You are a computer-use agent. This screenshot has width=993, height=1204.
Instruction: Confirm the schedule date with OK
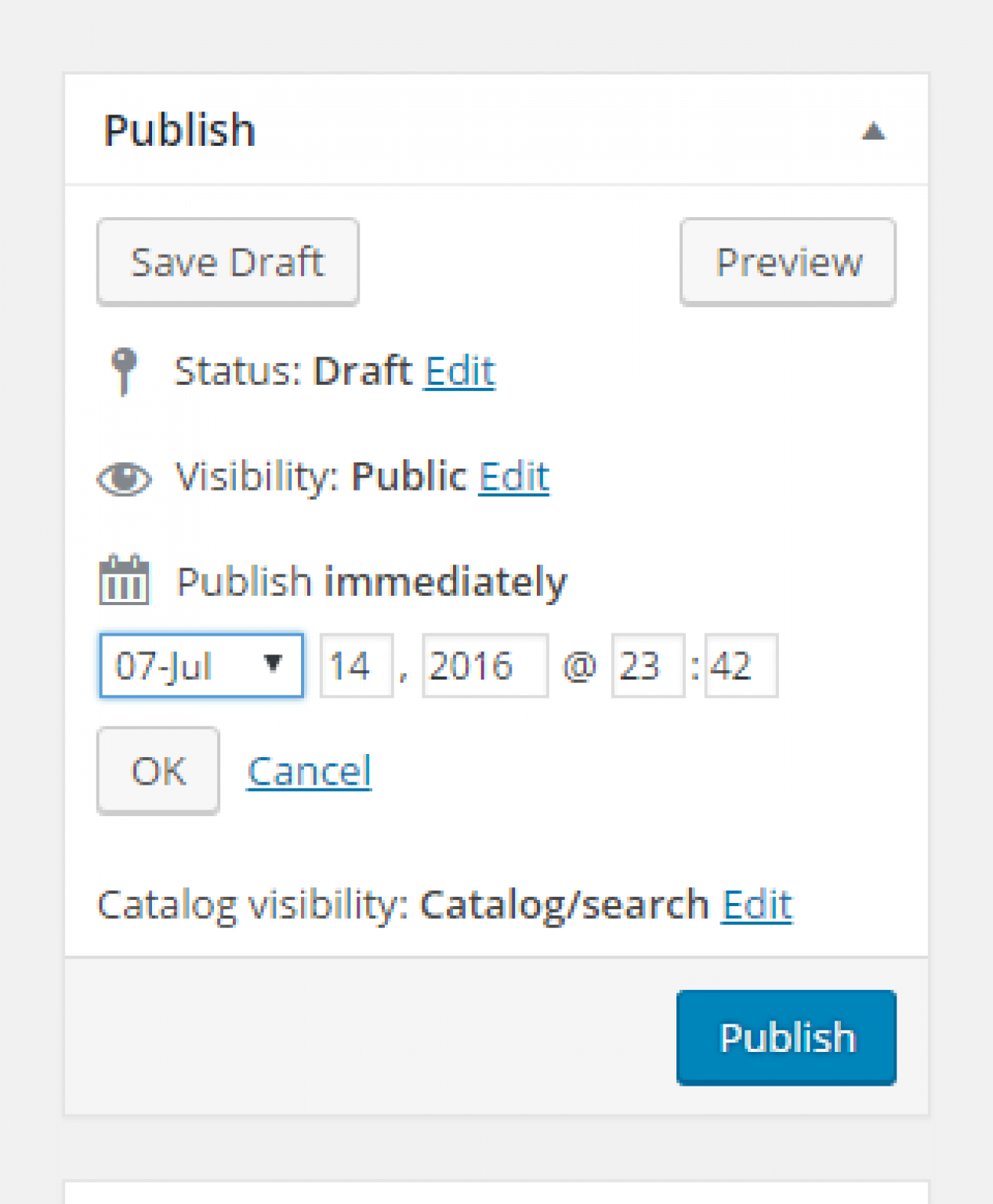pos(158,770)
